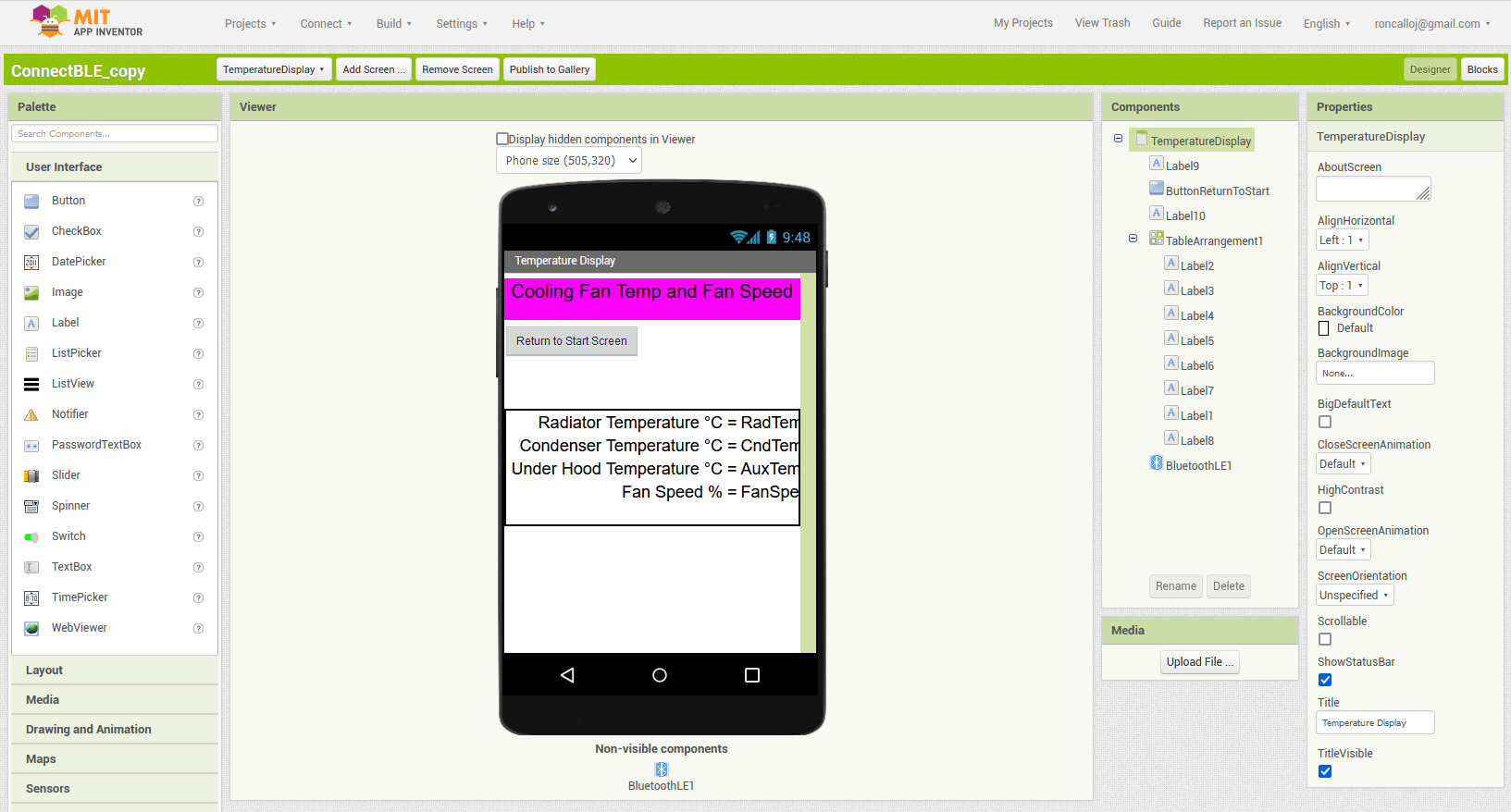1511x812 pixels.
Task: Click the Remove Screen button
Action: (457, 69)
